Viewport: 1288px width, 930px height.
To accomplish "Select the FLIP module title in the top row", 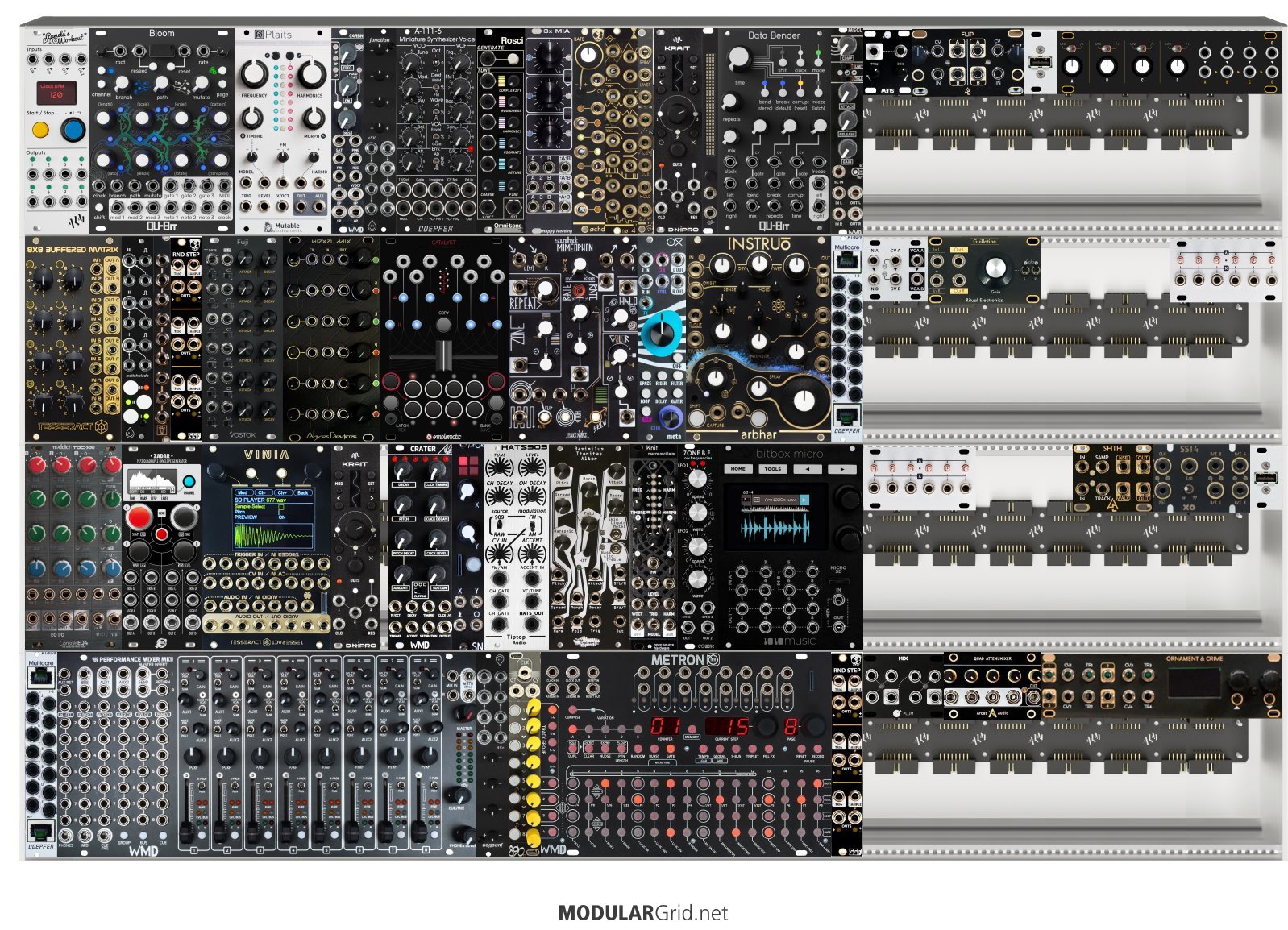I will pyautogui.click(x=966, y=35).
